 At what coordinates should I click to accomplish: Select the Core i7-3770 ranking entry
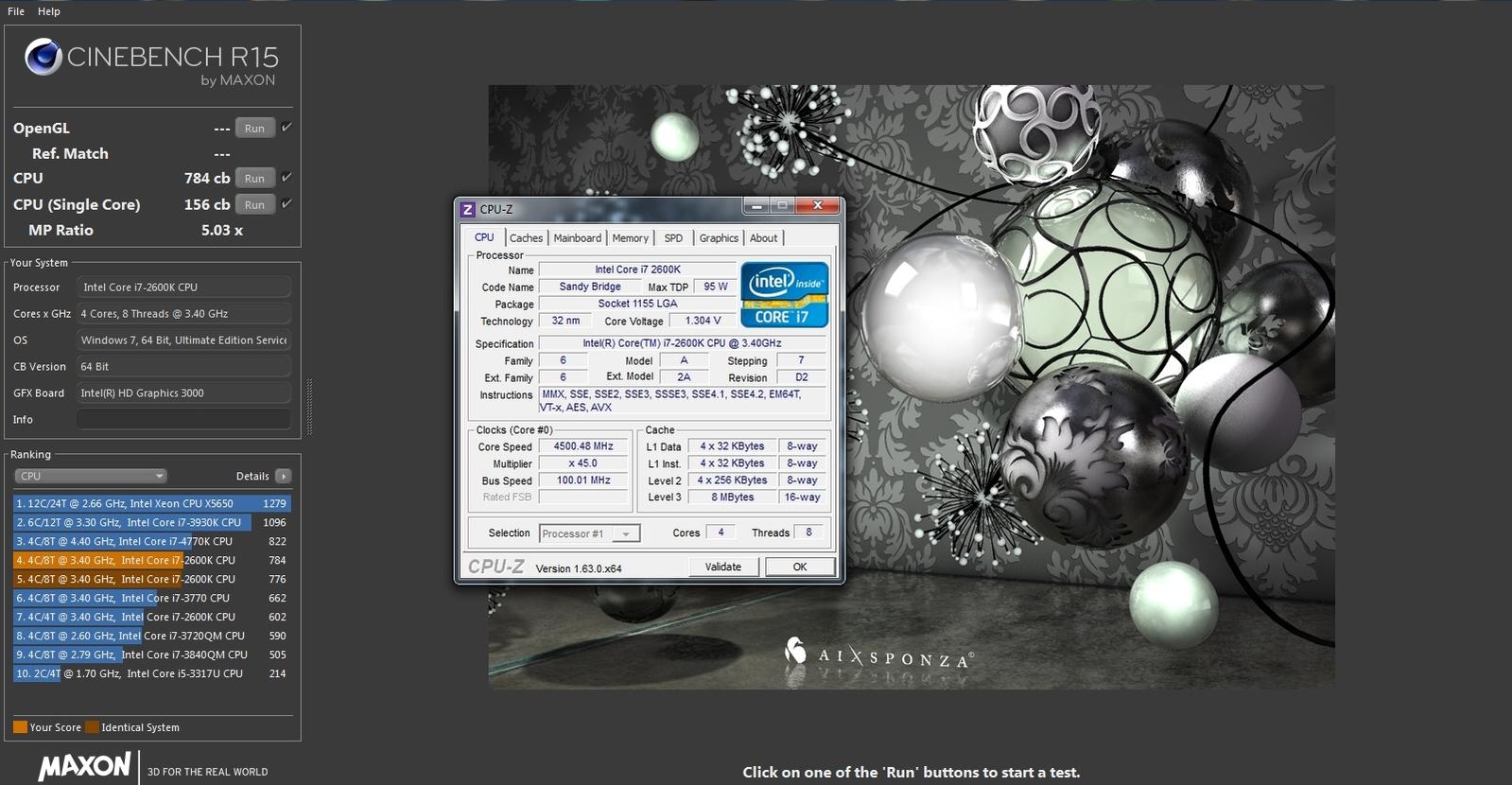coord(151,598)
